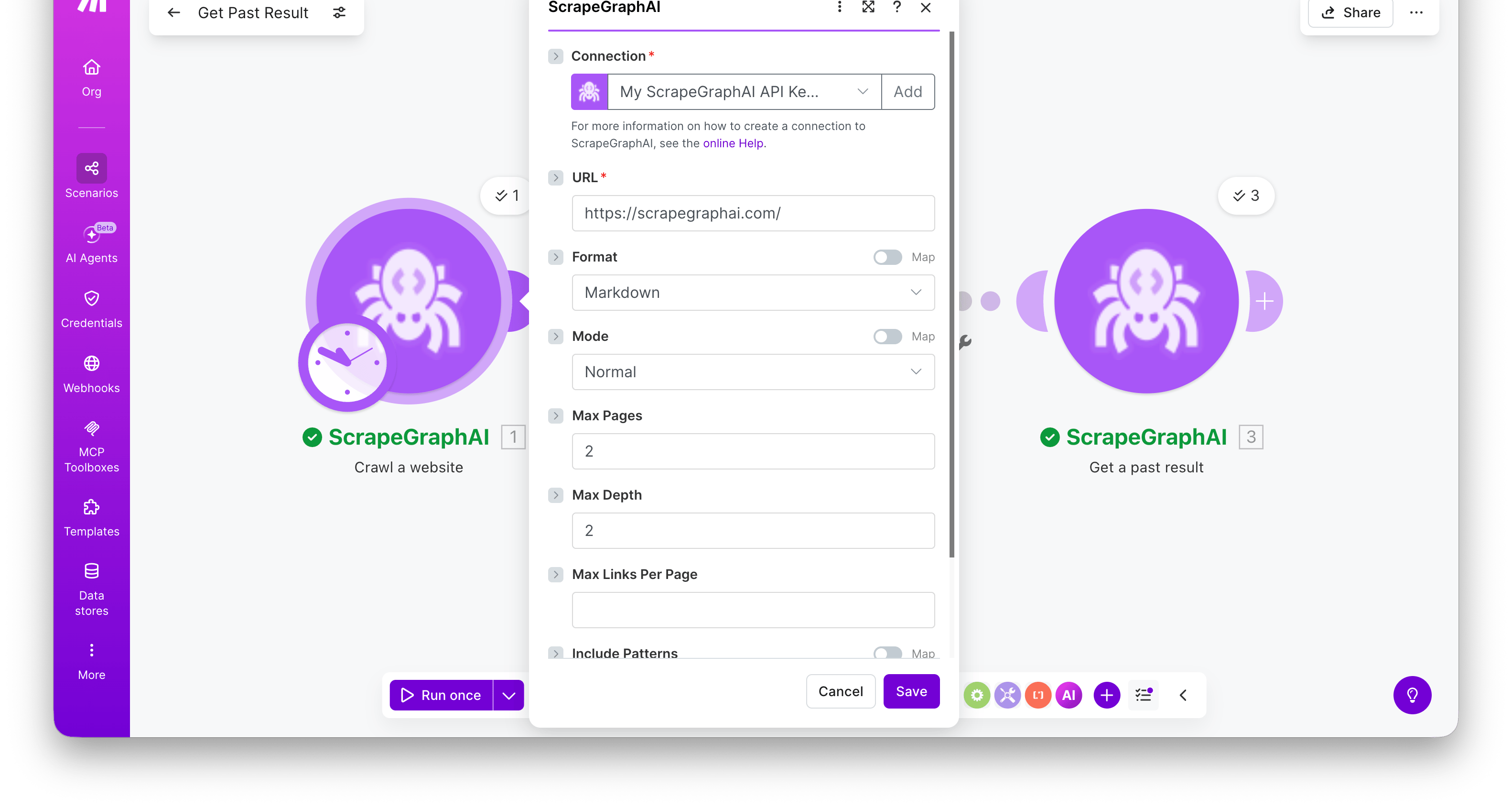The height and width of the screenshot is (808, 1512).
Task: Open the ScrapeGraphAI panel options menu
Action: [839, 7]
